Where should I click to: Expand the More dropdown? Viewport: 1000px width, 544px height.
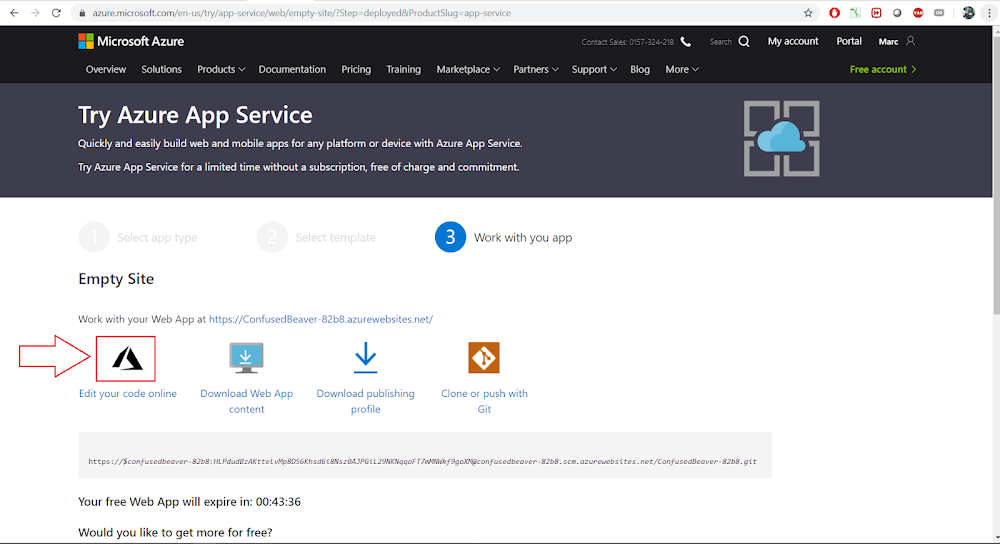(682, 70)
